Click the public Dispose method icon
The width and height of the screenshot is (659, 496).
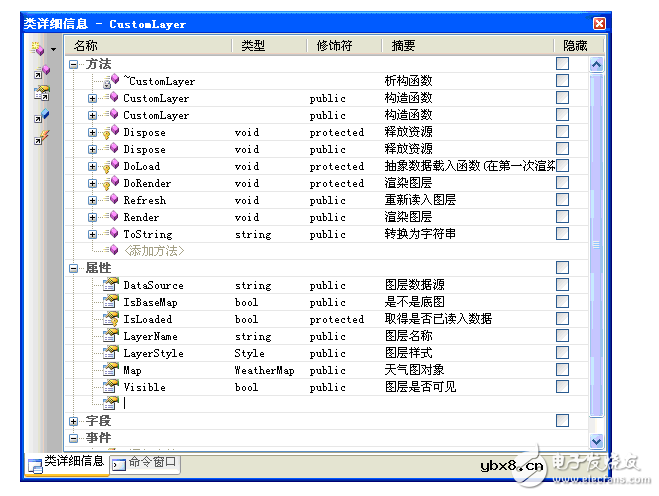tap(112, 149)
